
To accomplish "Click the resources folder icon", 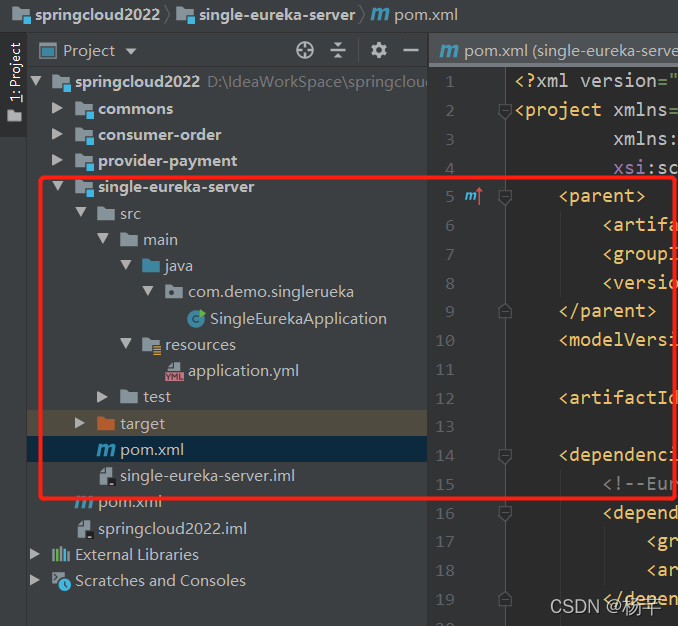I will point(152,345).
